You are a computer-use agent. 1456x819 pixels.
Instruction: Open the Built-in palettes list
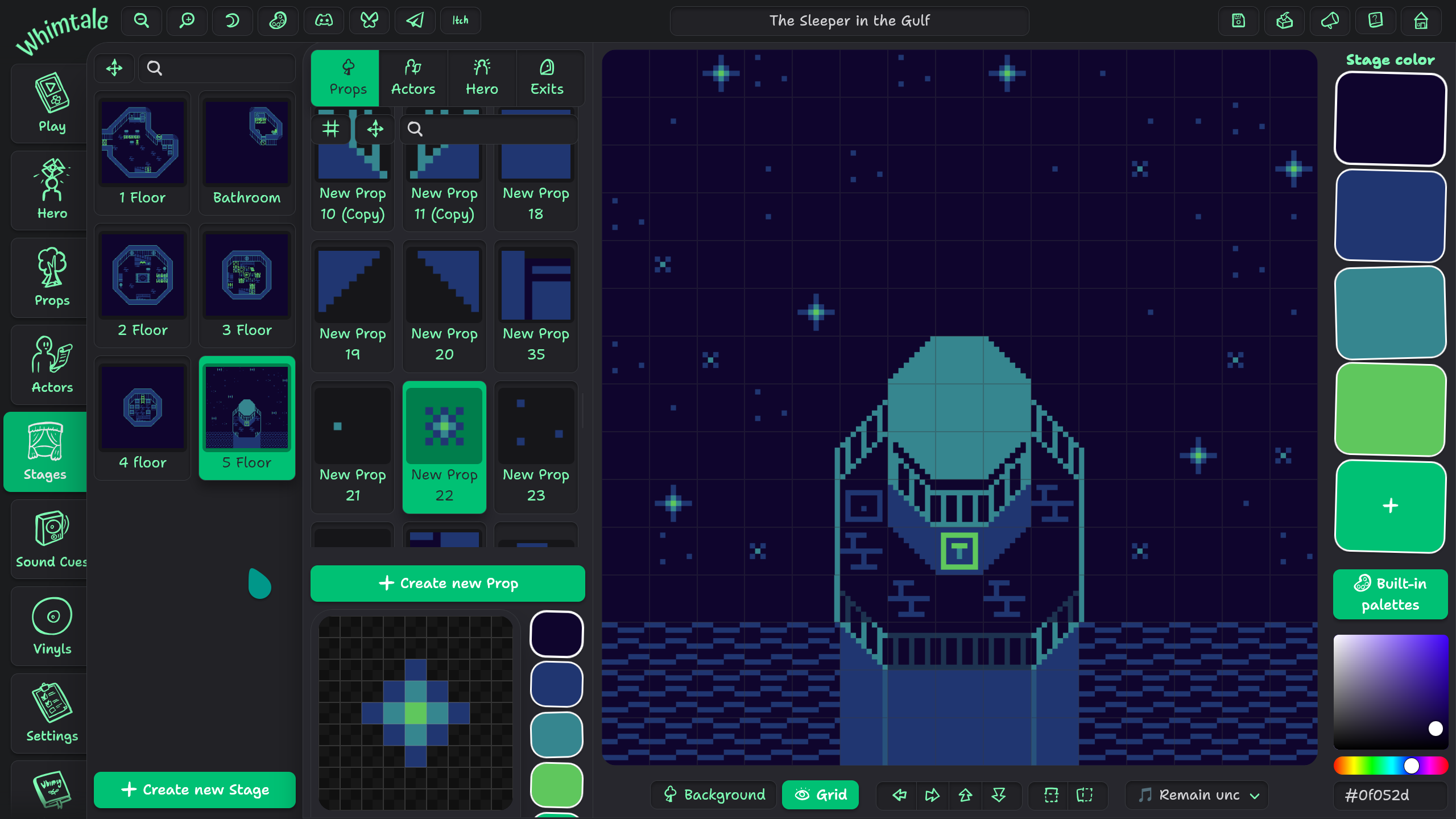tap(1390, 594)
